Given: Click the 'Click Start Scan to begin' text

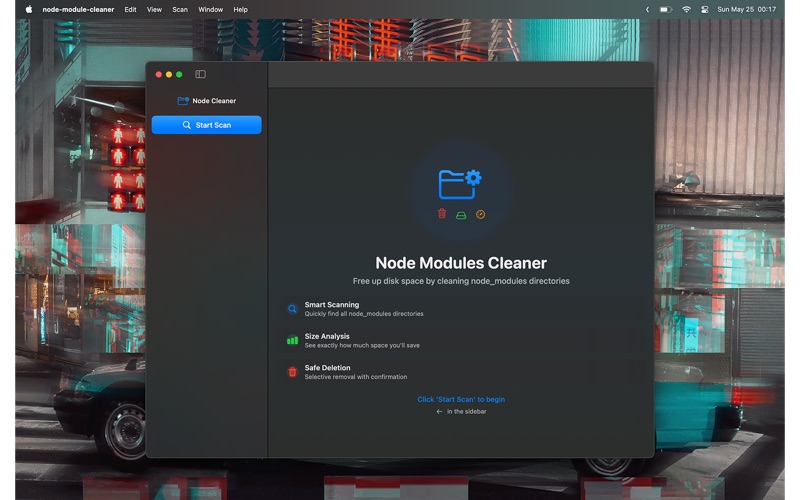Looking at the screenshot, I should [461, 399].
